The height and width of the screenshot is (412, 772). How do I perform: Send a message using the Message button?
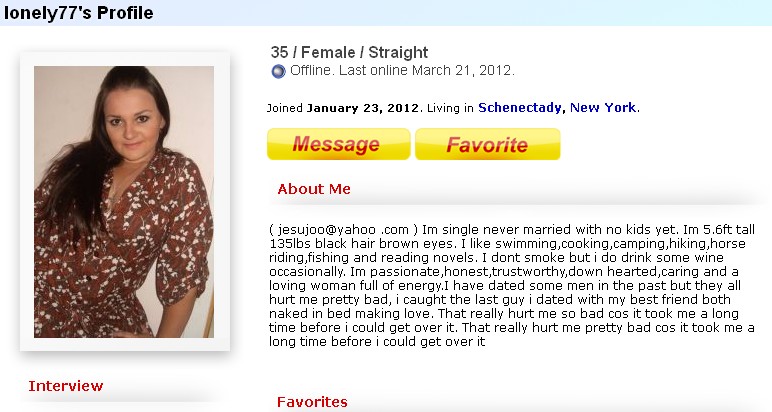click(339, 144)
